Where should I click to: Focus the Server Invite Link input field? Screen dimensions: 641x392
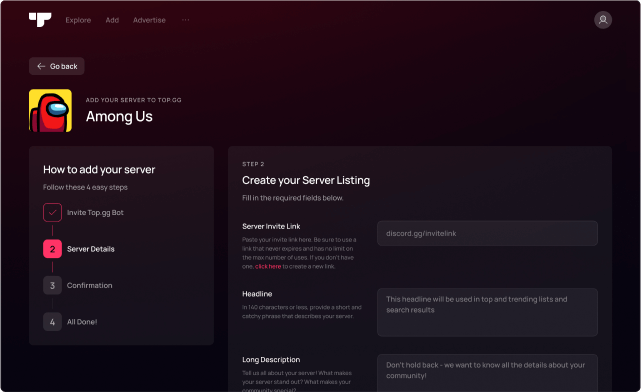(487, 233)
